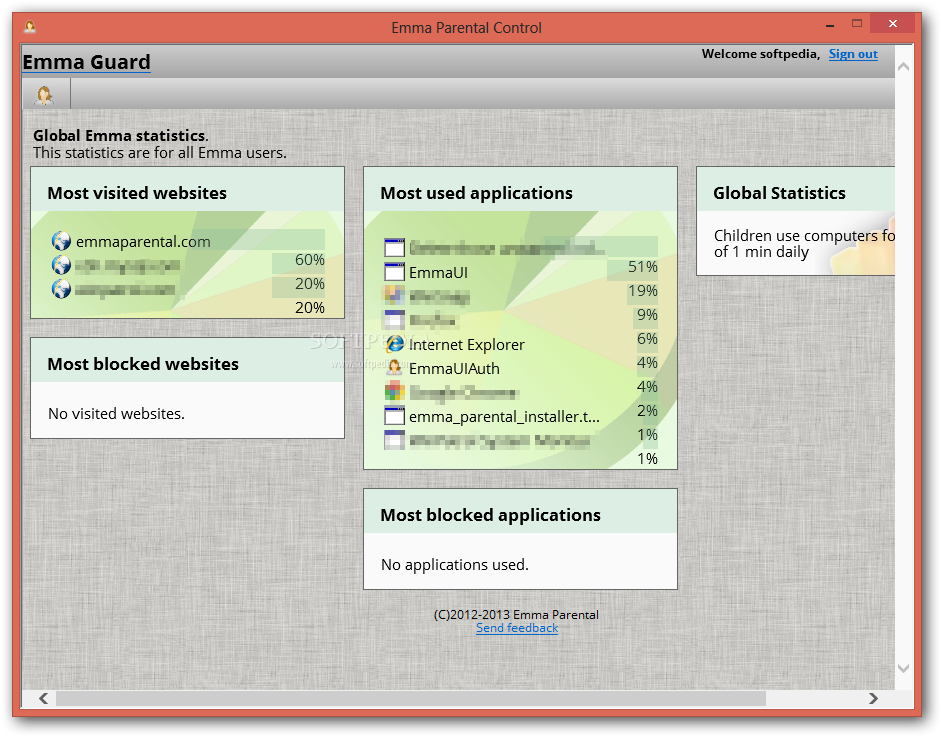Click the 60% website usage value

(x=309, y=259)
